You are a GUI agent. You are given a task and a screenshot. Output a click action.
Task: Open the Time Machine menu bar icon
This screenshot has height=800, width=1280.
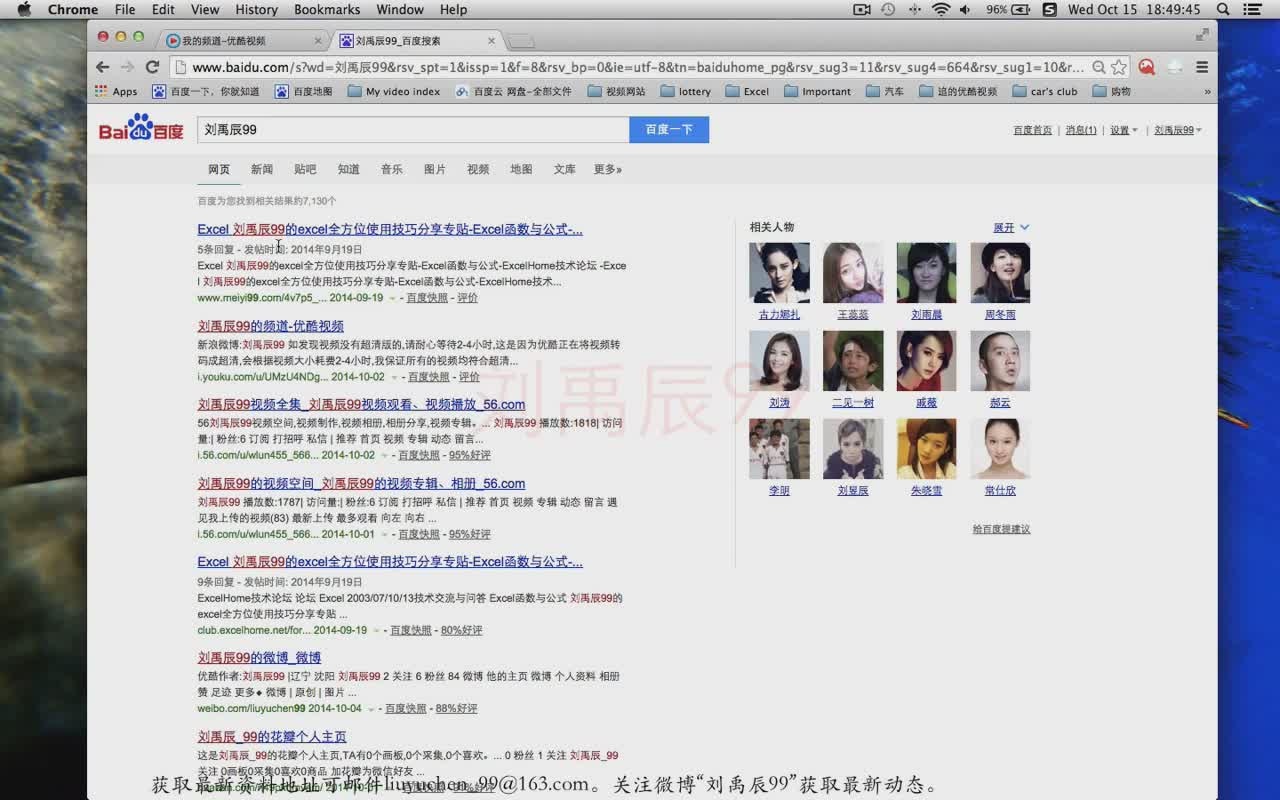[888, 9]
